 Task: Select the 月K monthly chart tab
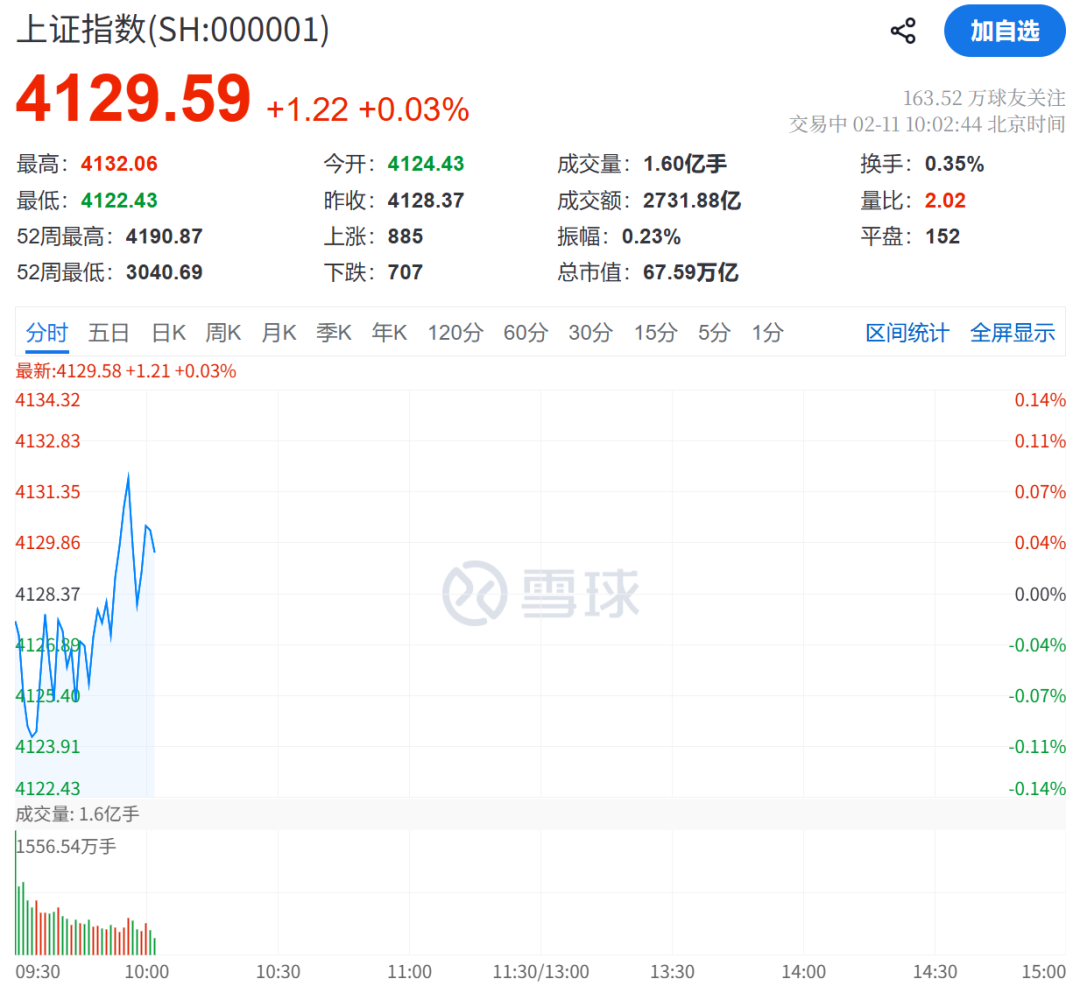(278, 333)
